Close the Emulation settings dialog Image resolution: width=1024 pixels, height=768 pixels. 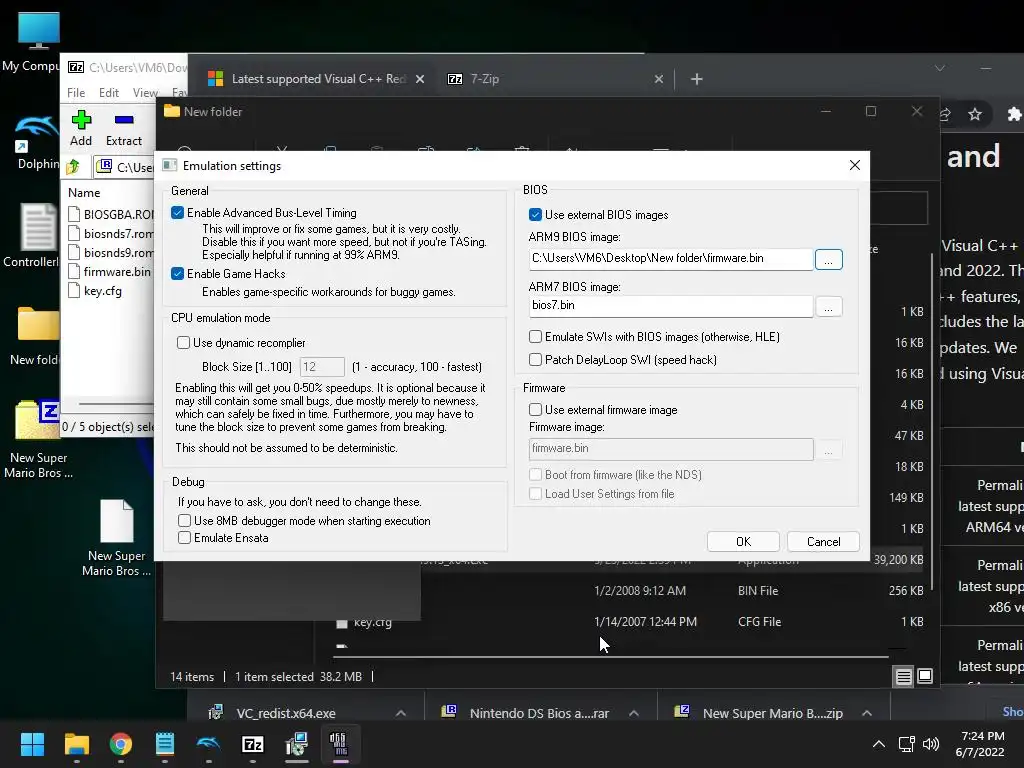855,165
